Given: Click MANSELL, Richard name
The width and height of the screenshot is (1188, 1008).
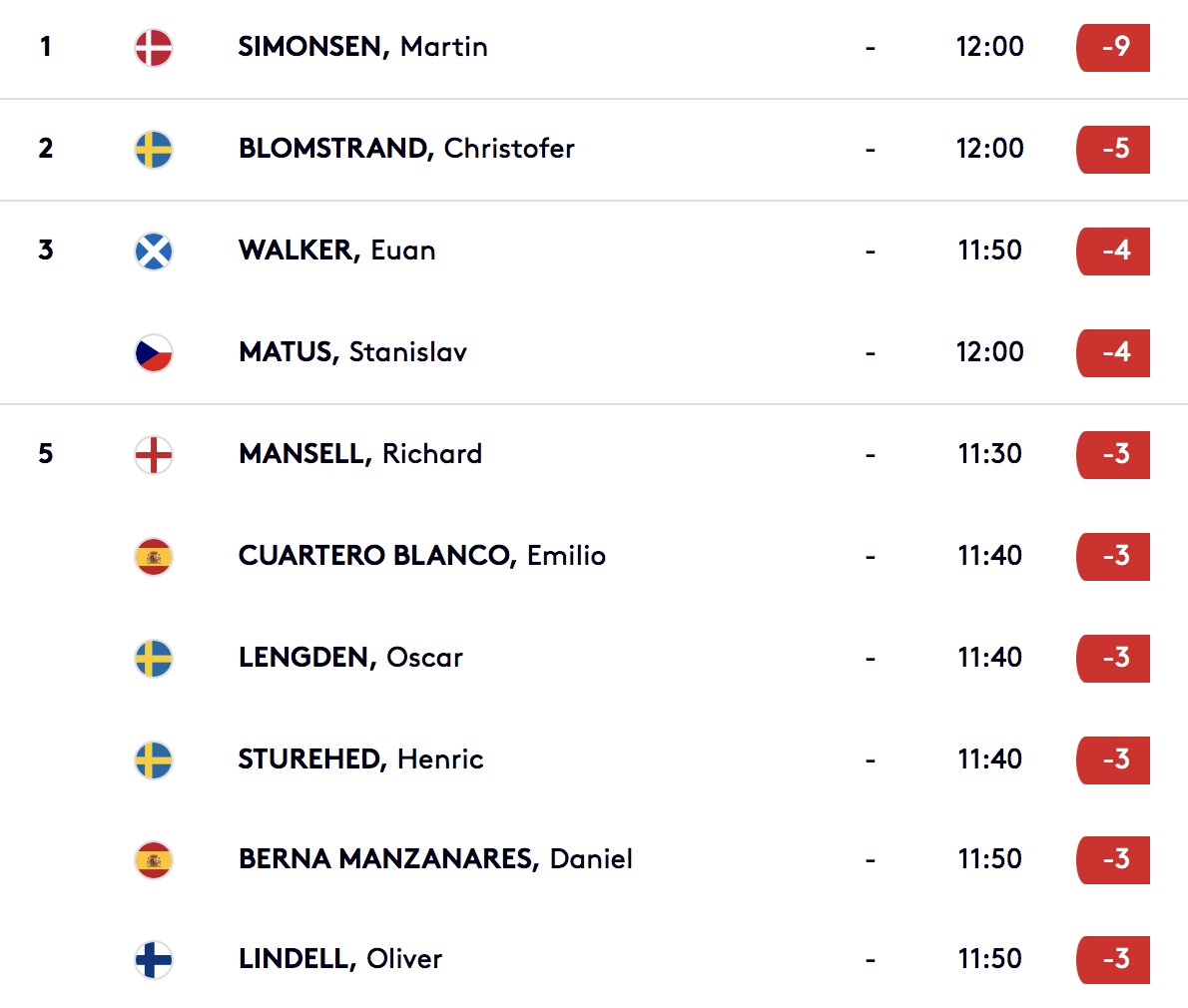Looking at the screenshot, I should (360, 454).
